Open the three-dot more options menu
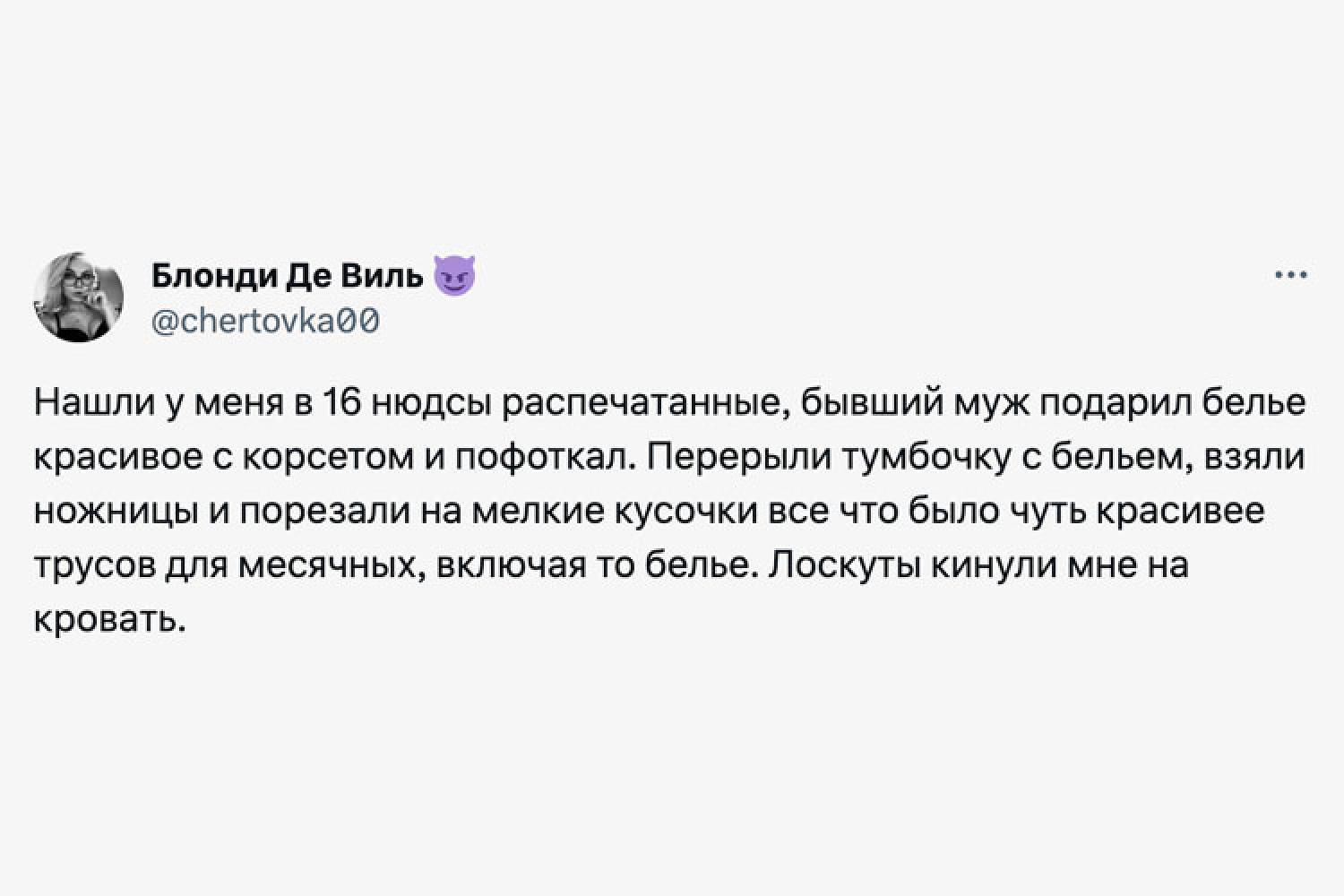The height and width of the screenshot is (896, 1344). tap(1290, 276)
